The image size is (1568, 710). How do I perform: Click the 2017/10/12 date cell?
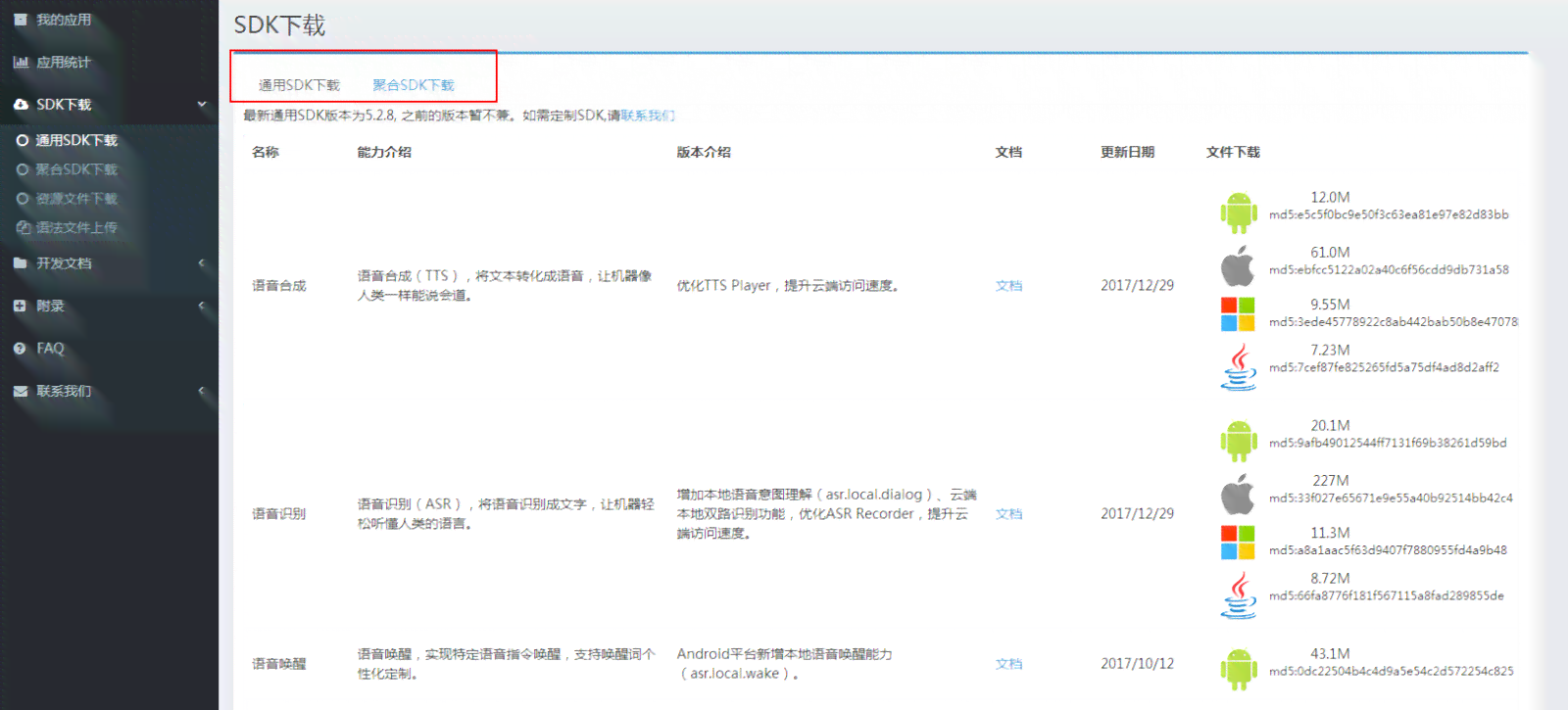(x=1137, y=664)
